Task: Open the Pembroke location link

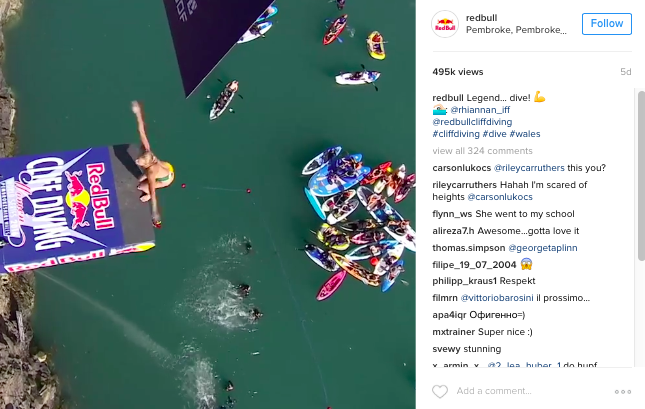Action: pyautogui.click(x=516, y=30)
